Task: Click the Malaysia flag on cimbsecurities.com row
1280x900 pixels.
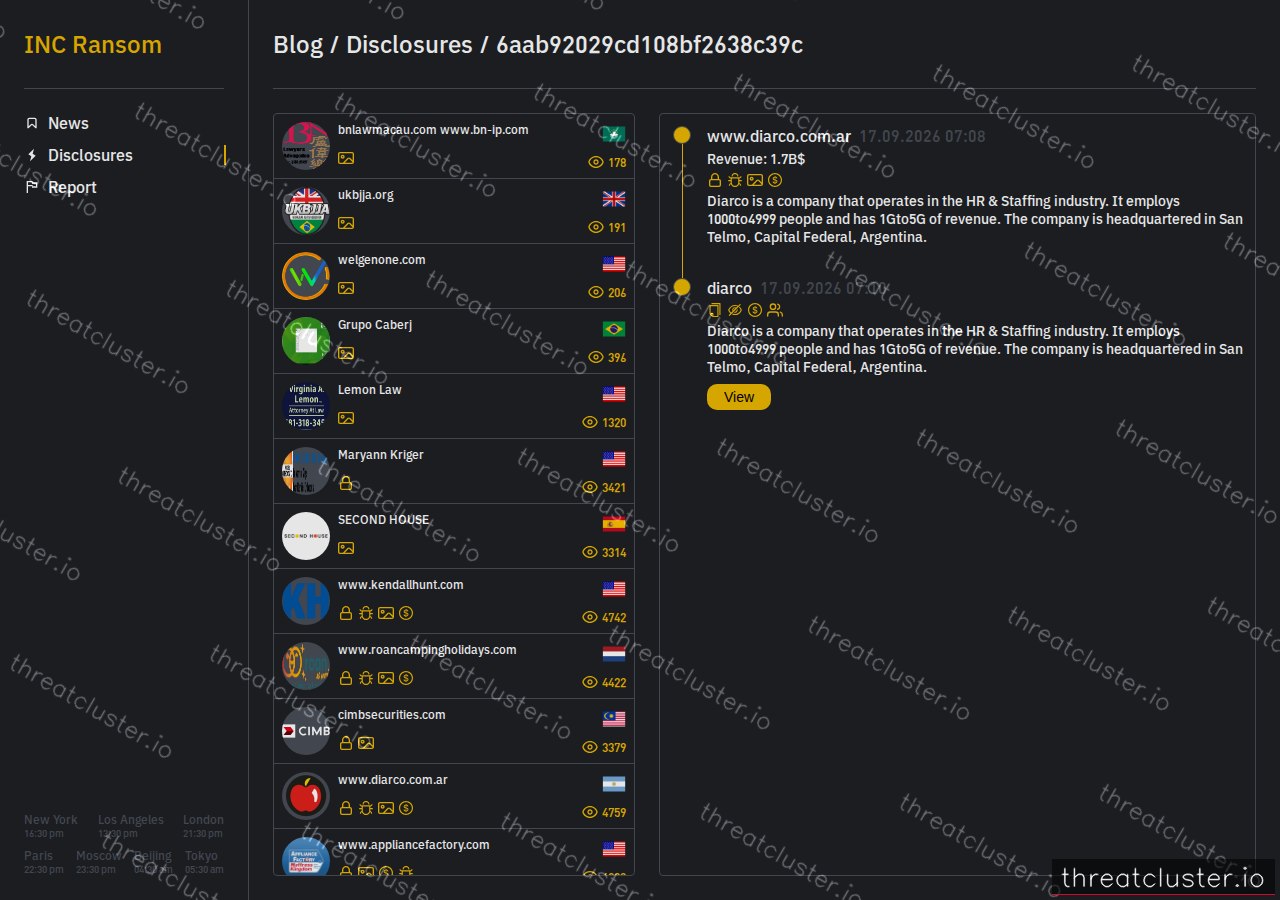Action: coord(614,719)
